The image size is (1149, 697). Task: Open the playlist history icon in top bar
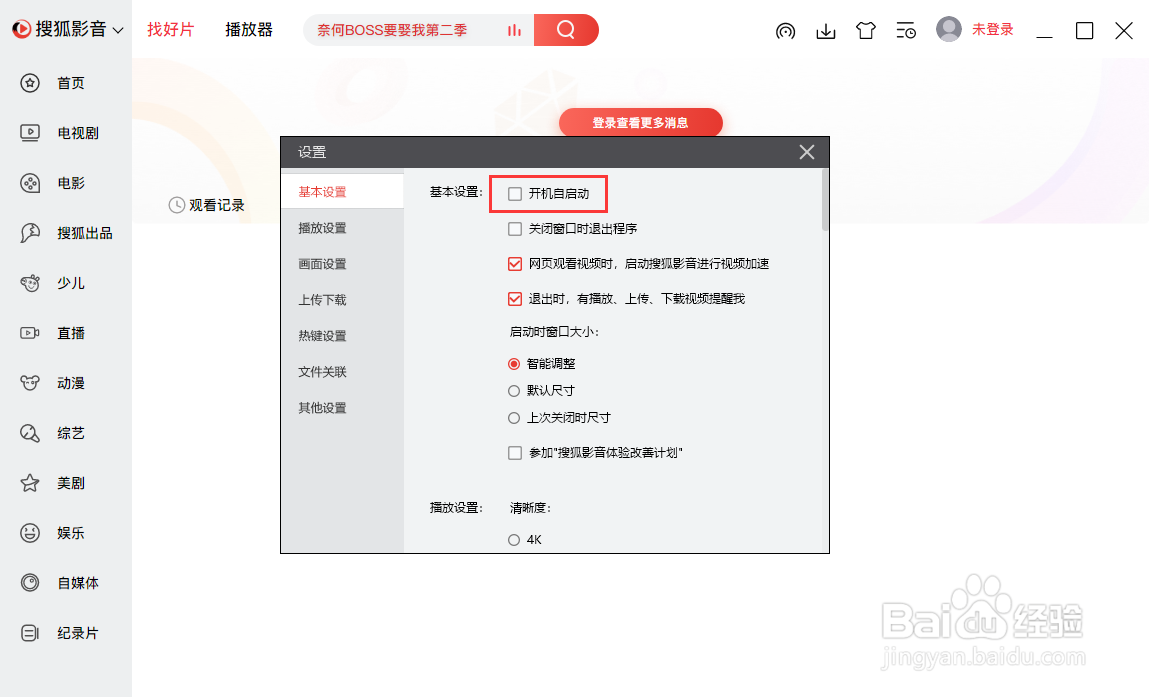pyautogui.click(x=906, y=31)
